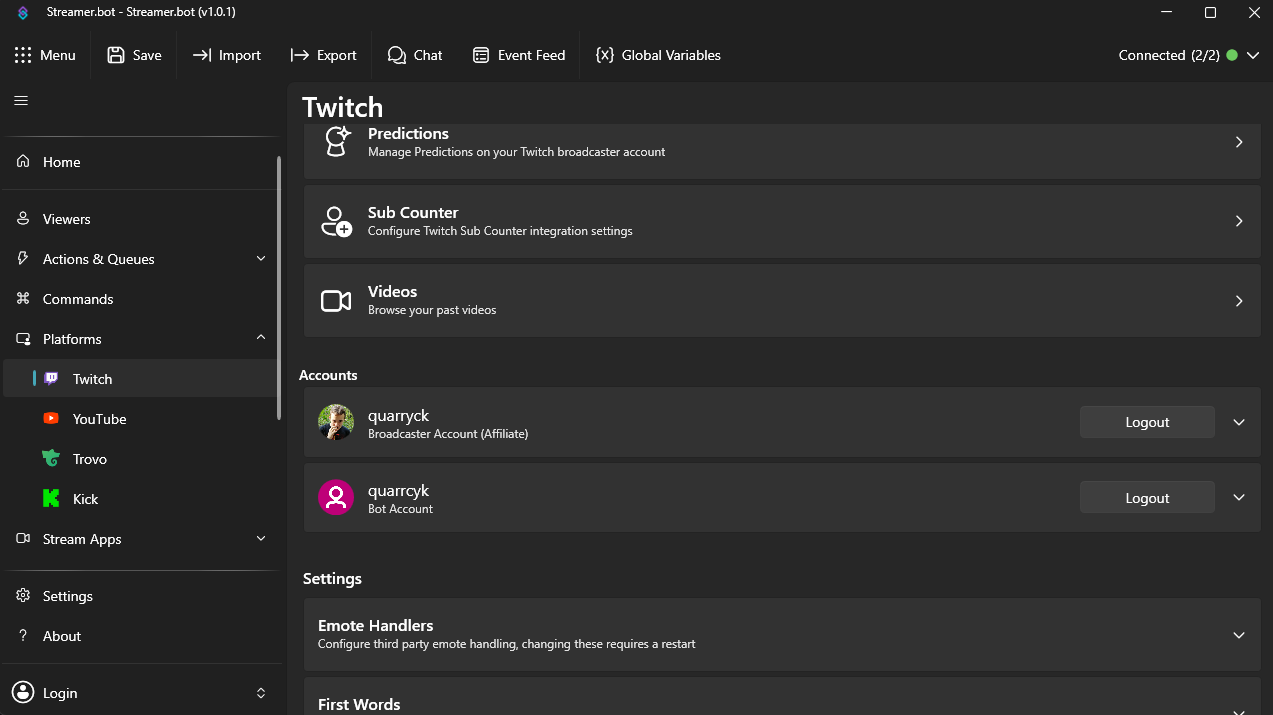Select the YouTube icon in sidebar
Viewport: 1273px width, 715px height.
[x=51, y=419]
